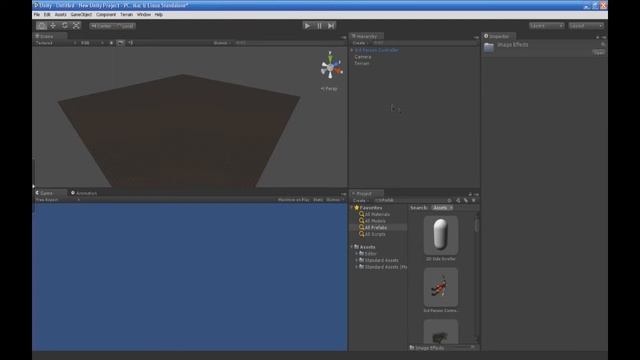Viewport: 640px width, 360px height.
Task: Select the 3rd Person Controller prefab thumbnail
Action: [x=441, y=287]
